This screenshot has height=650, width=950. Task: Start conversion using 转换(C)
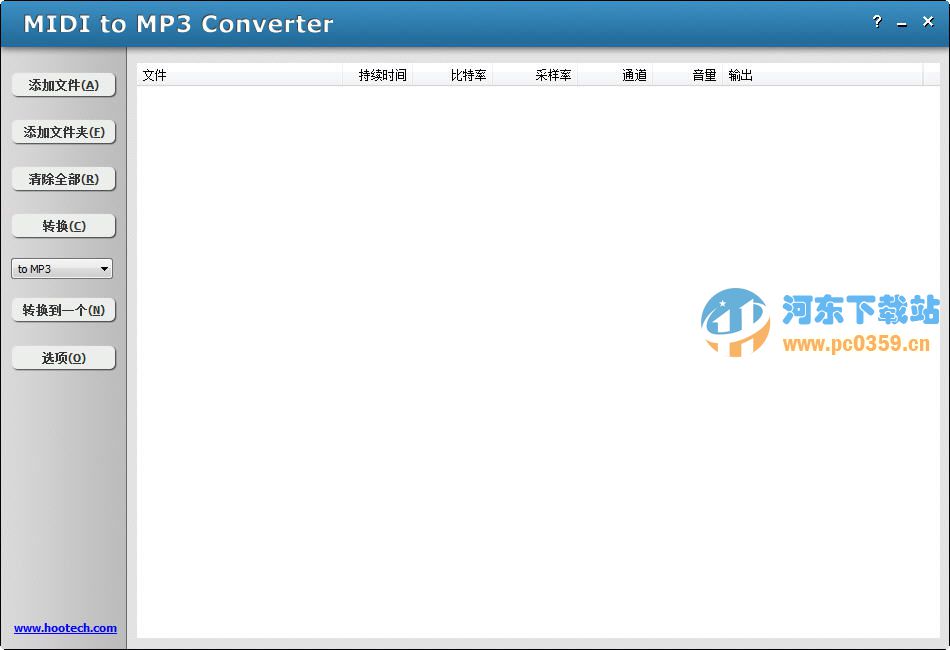tap(63, 225)
